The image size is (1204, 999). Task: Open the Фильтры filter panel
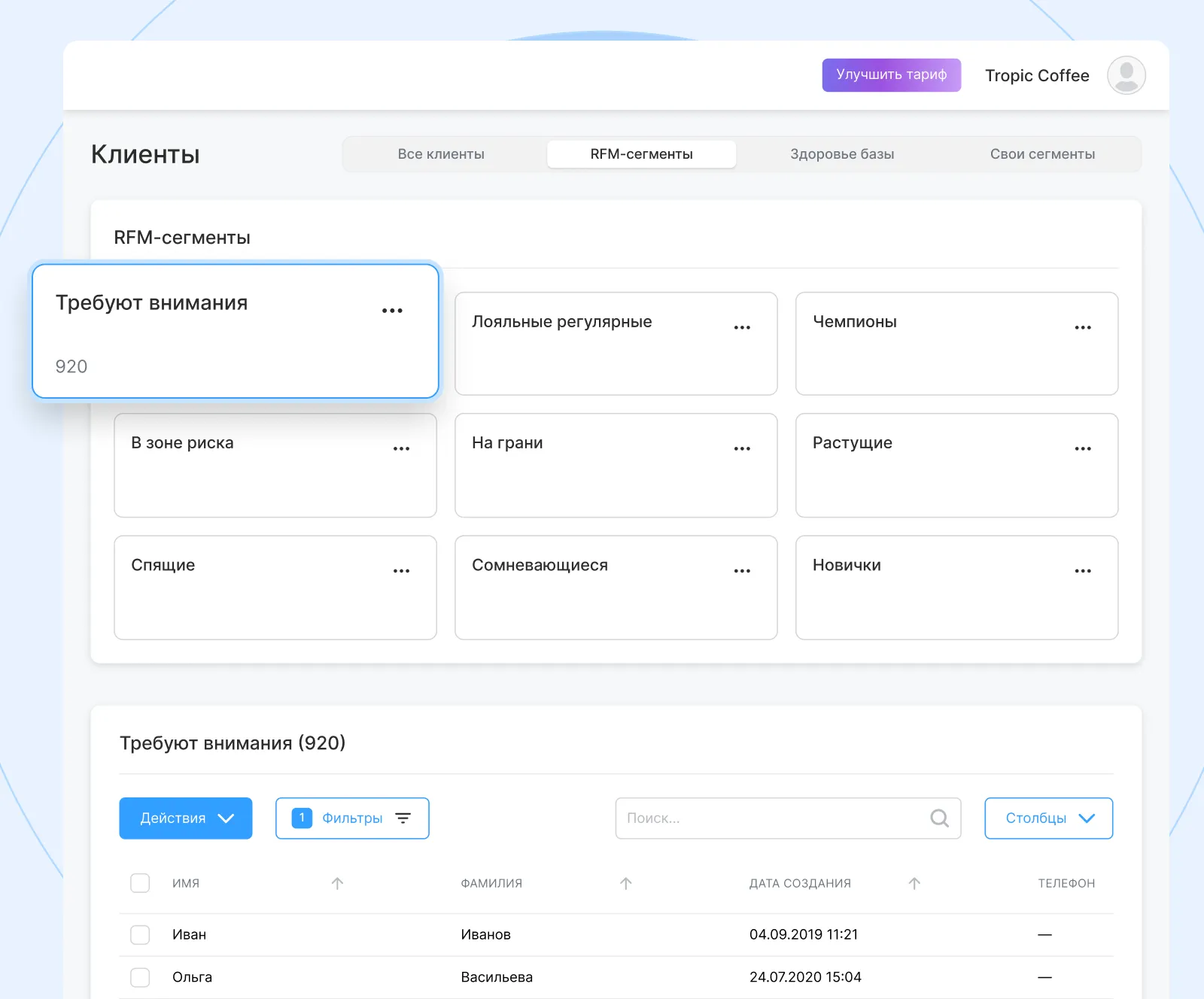coord(352,818)
